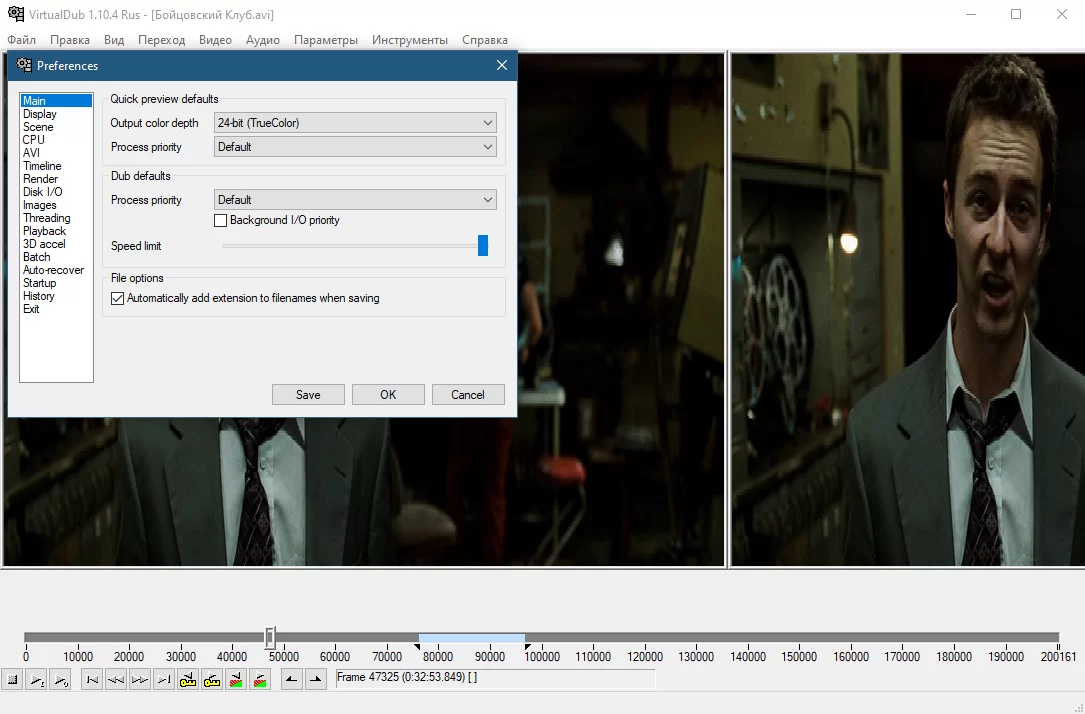Screen dimensions: 1085x714
Task: Select the Batch preferences category
Action: click(x=56, y=257)
